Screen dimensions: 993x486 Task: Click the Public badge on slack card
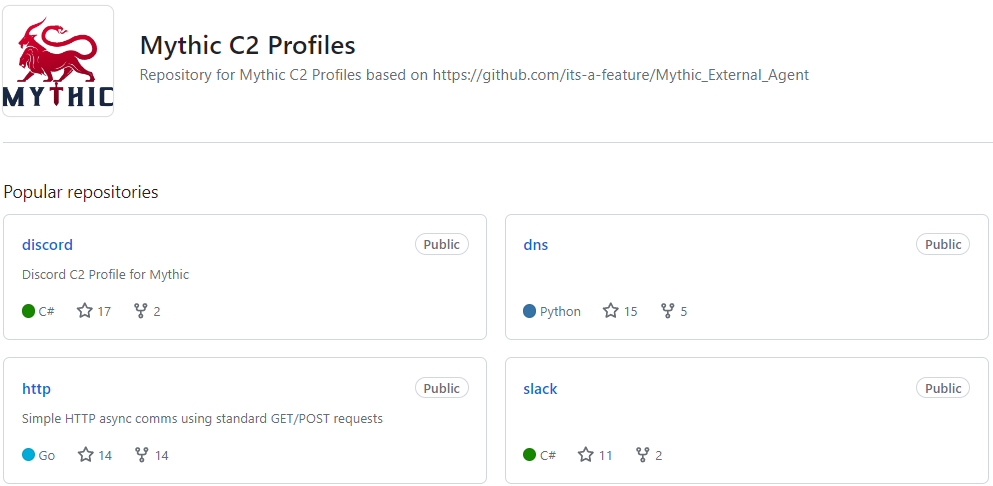pyautogui.click(x=943, y=389)
